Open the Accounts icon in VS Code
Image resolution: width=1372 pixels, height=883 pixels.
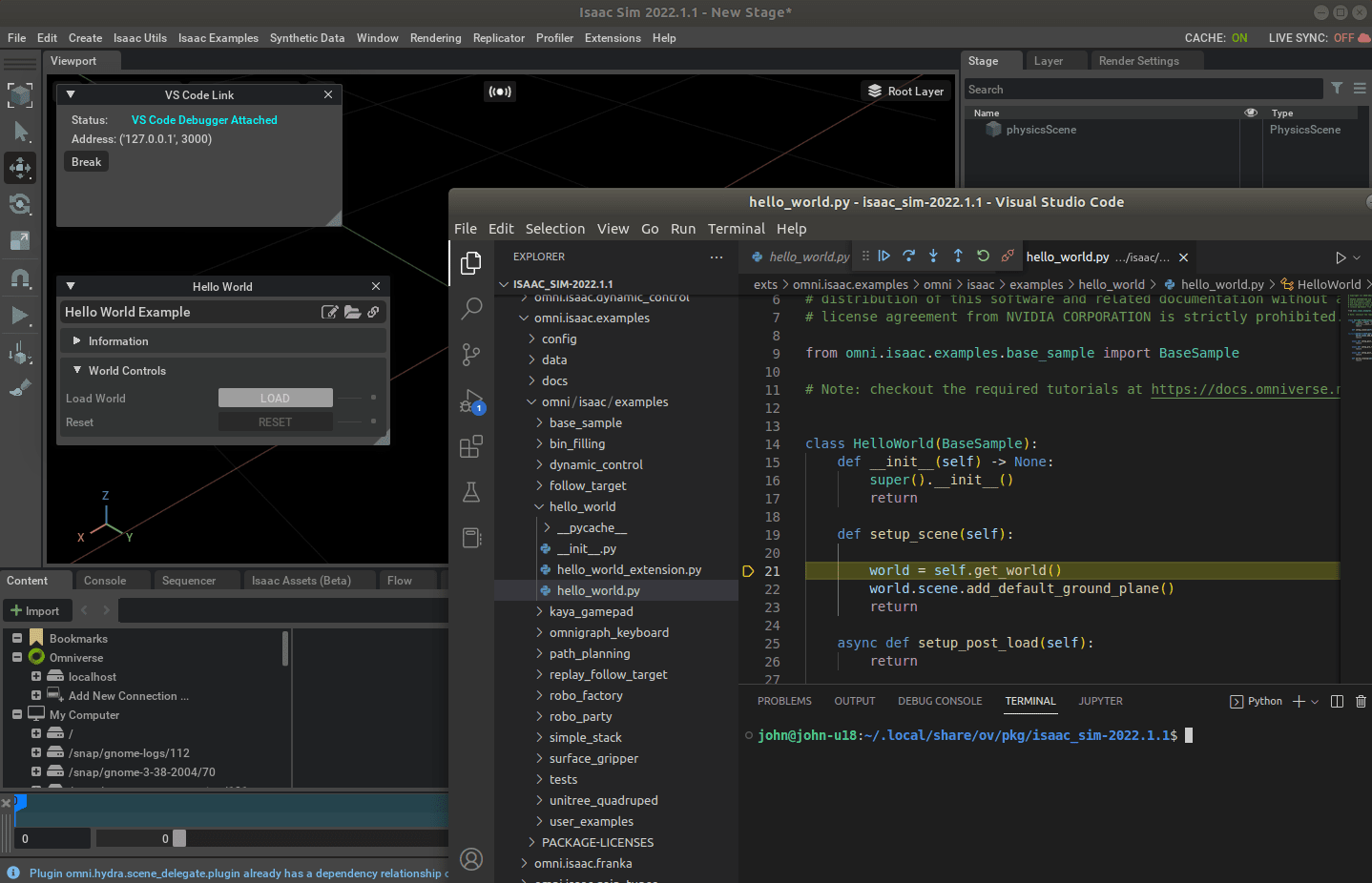point(471,859)
